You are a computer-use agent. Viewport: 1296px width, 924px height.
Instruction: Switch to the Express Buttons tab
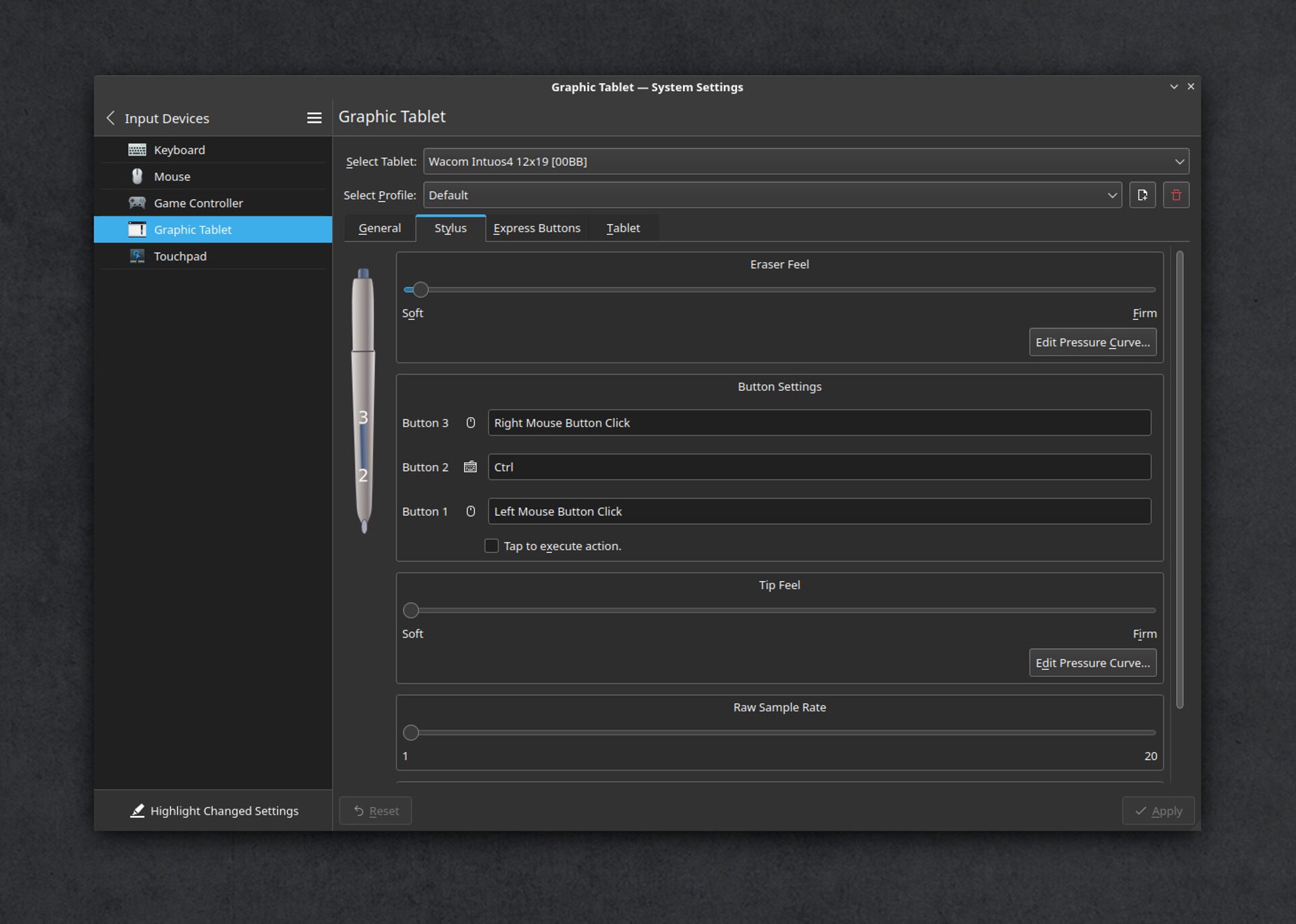(537, 228)
